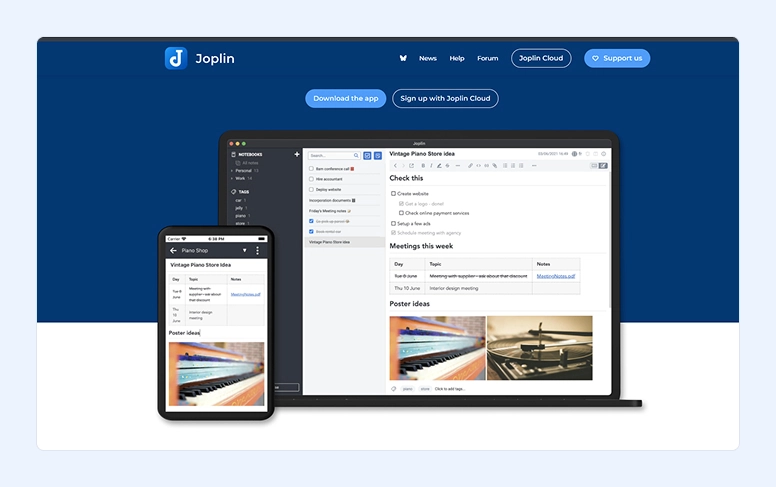
Task: Go back using the editor toolbar arrow
Action: pyautogui.click(x=395, y=166)
